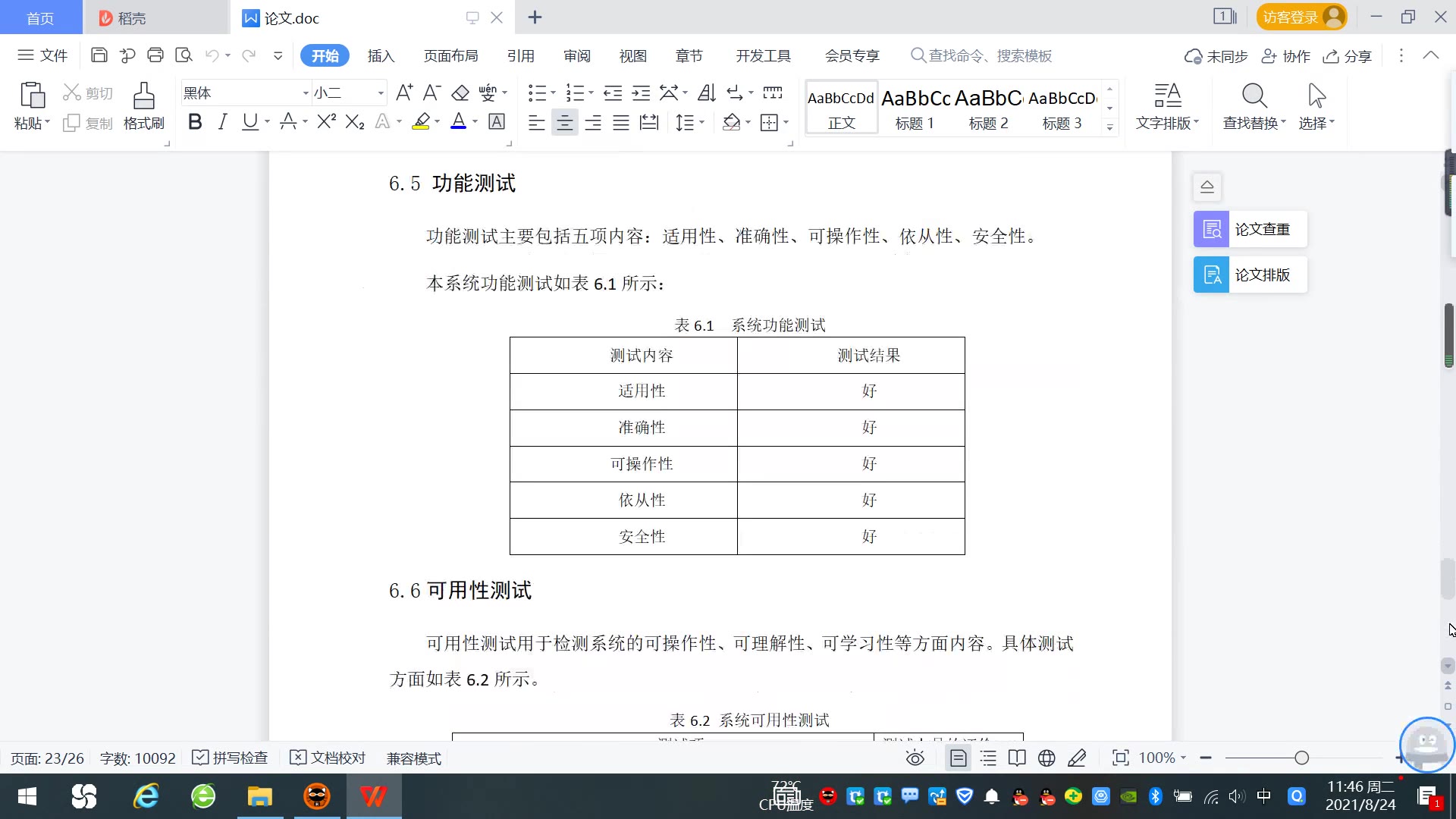1456x819 pixels.
Task: Click the Format Painter brush icon
Action: click(x=143, y=96)
